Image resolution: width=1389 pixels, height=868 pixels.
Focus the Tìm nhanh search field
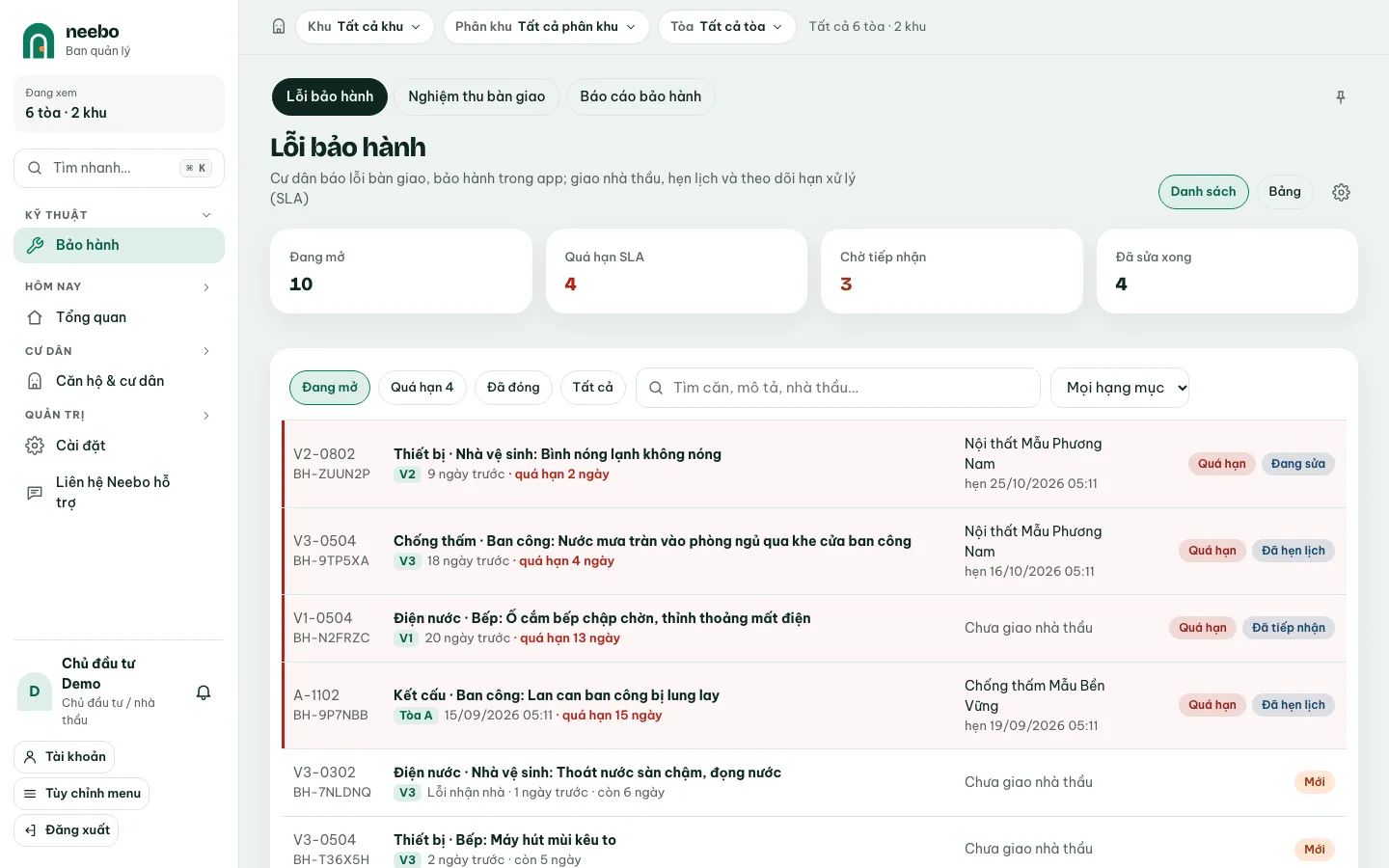[x=119, y=168]
